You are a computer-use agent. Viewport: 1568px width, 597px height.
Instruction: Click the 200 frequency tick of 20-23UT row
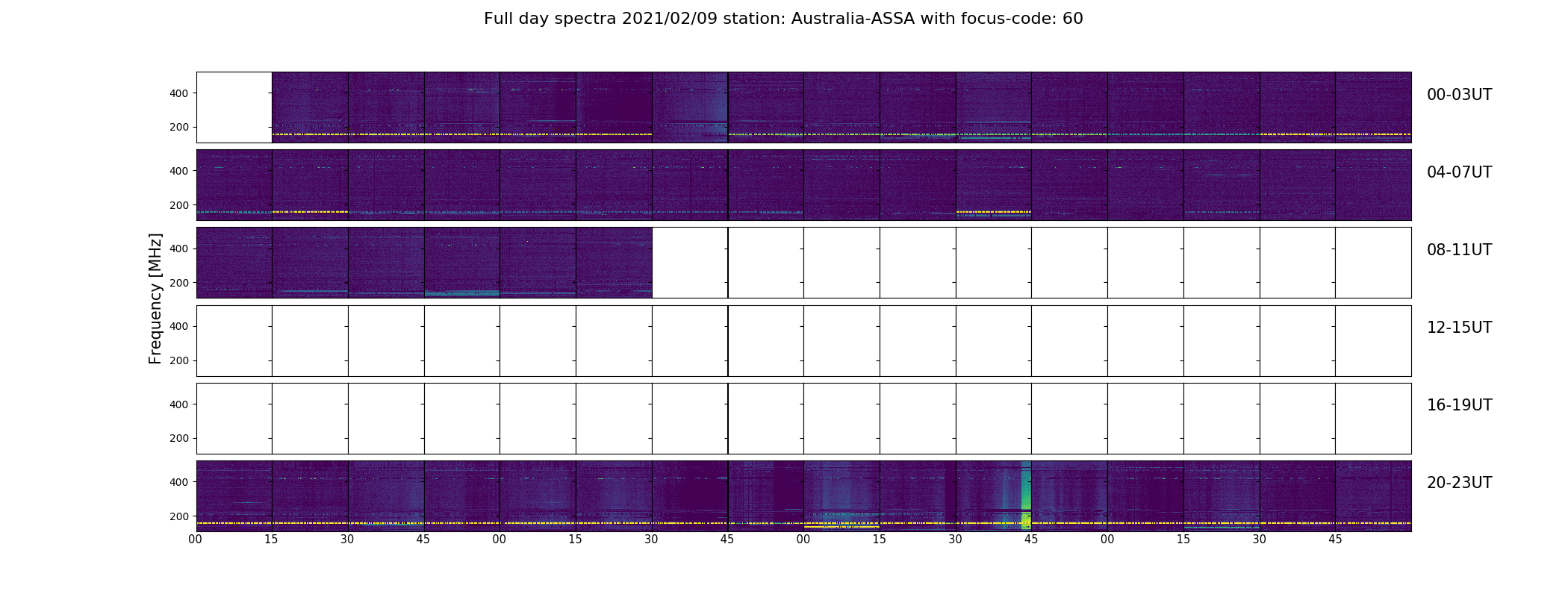coord(178,516)
